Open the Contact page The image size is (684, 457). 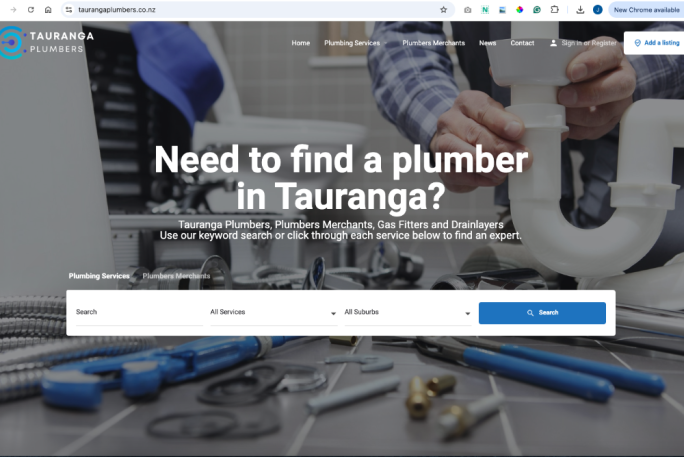pyautogui.click(x=522, y=43)
